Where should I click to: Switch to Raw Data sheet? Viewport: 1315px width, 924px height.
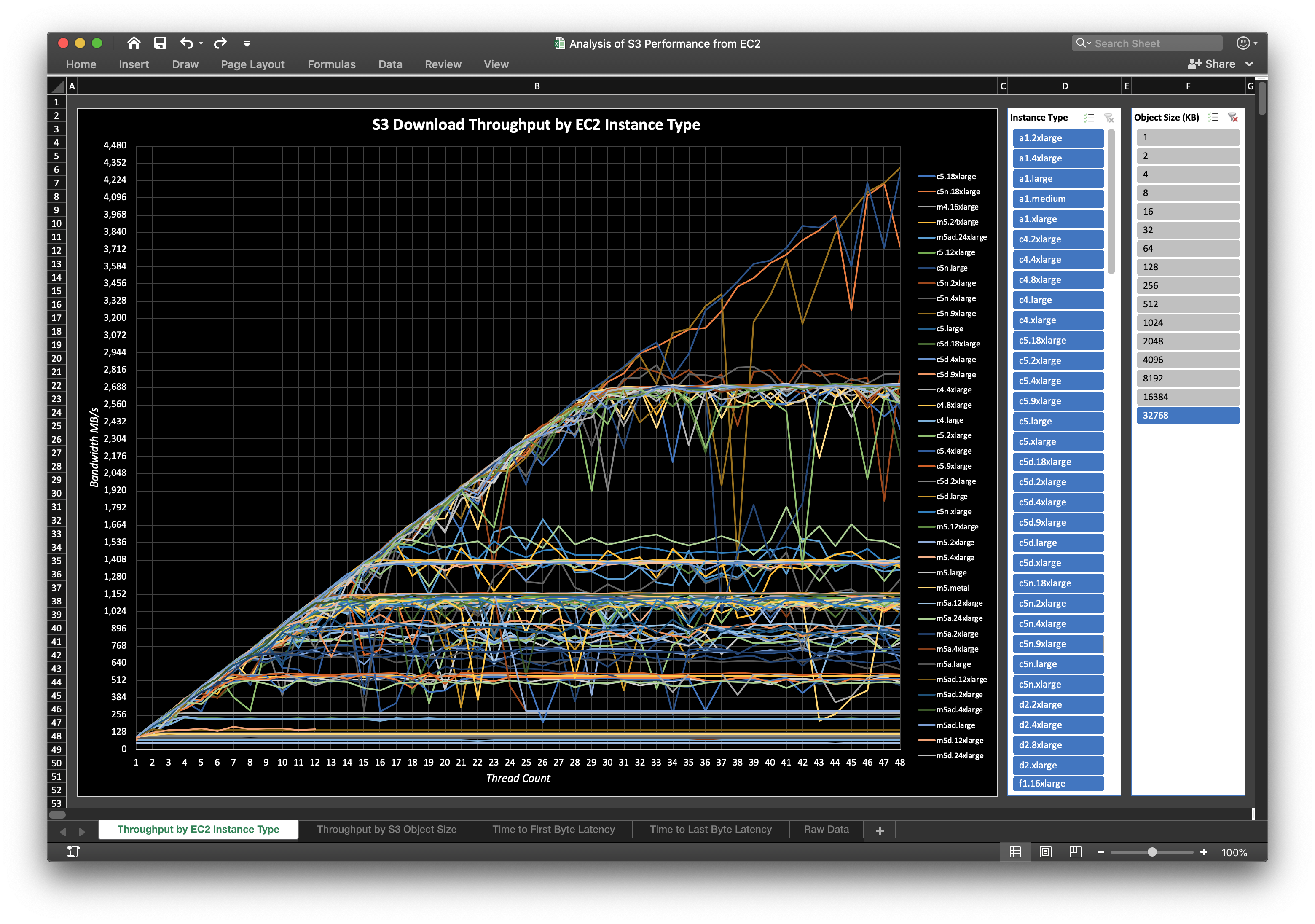coord(826,830)
